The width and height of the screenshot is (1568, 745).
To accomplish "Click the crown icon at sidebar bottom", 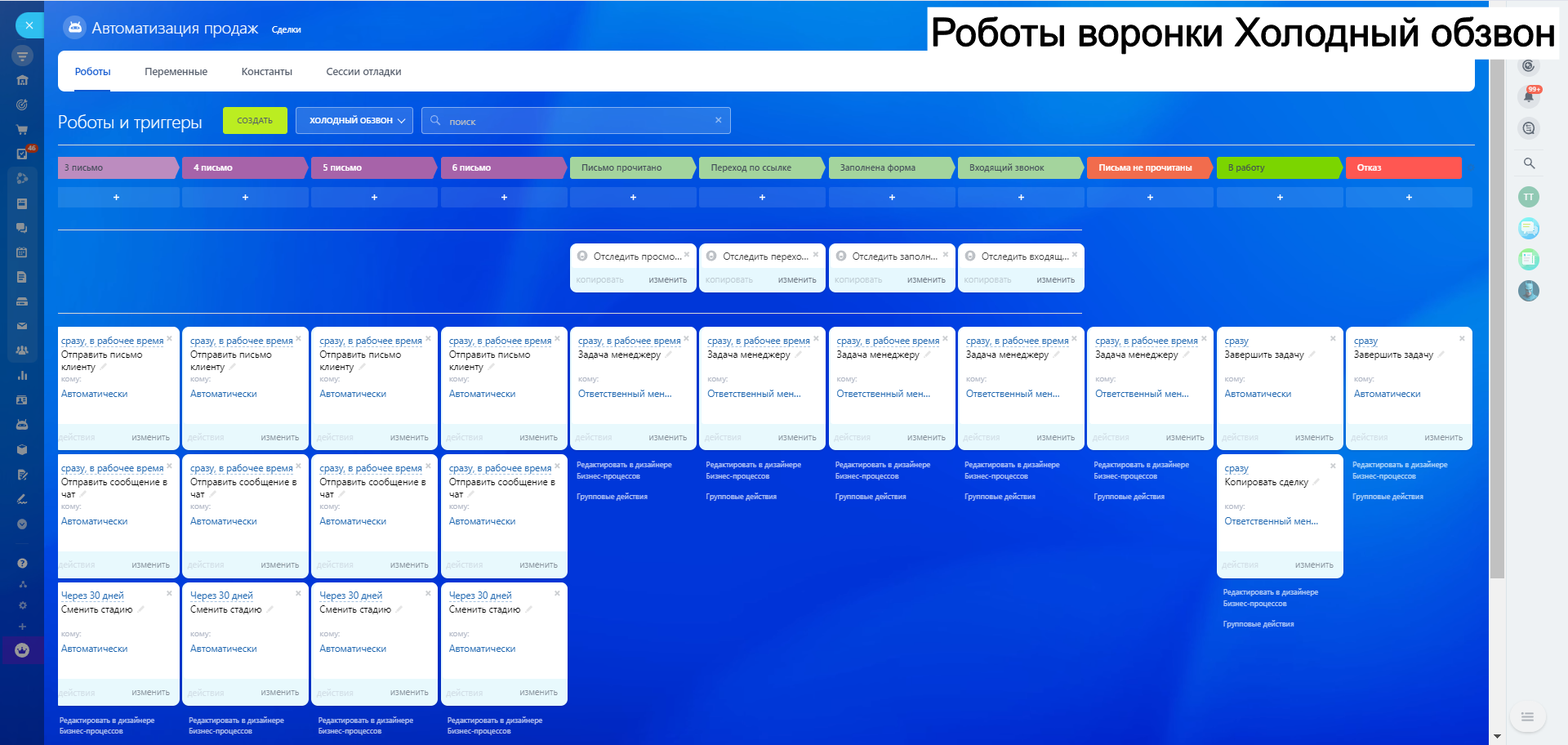I will (22, 650).
